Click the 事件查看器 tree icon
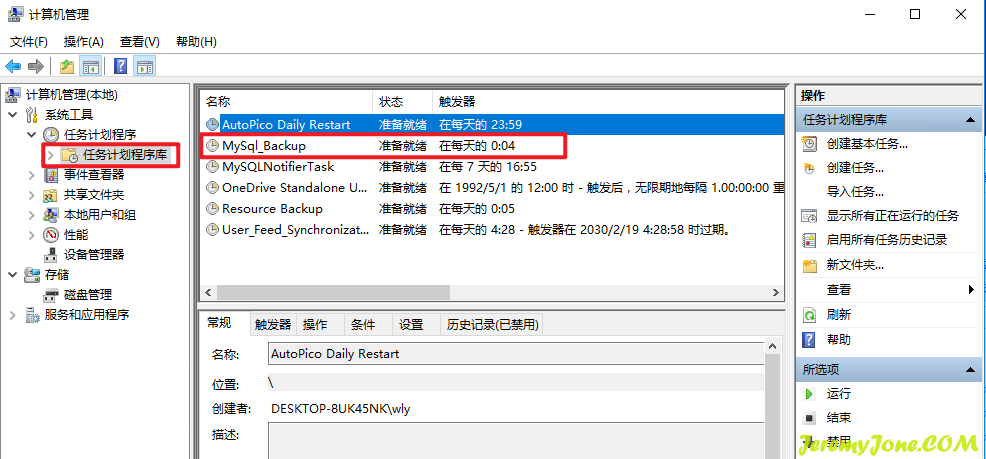Image resolution: width=986 pixels, height=459 pixels. coord(51,175)
